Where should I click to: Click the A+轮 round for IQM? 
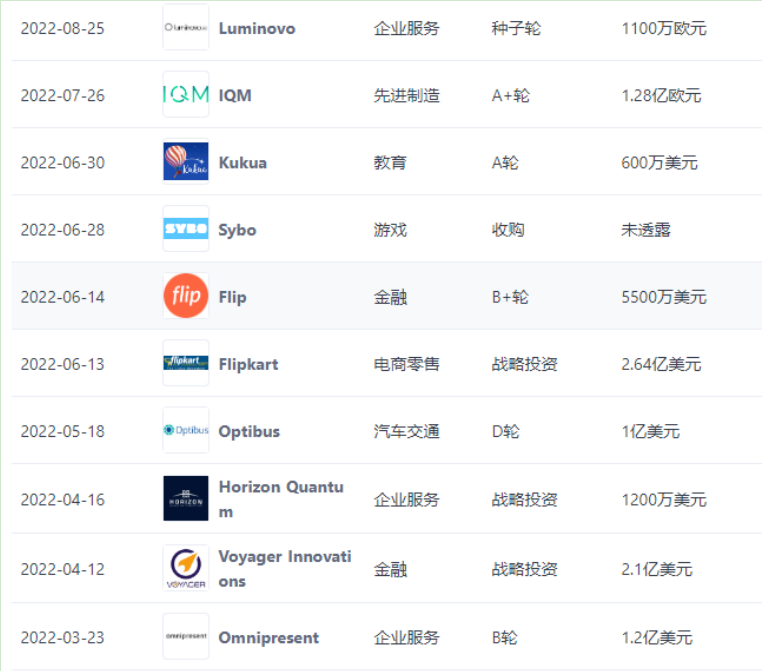(x=511, y=95)
